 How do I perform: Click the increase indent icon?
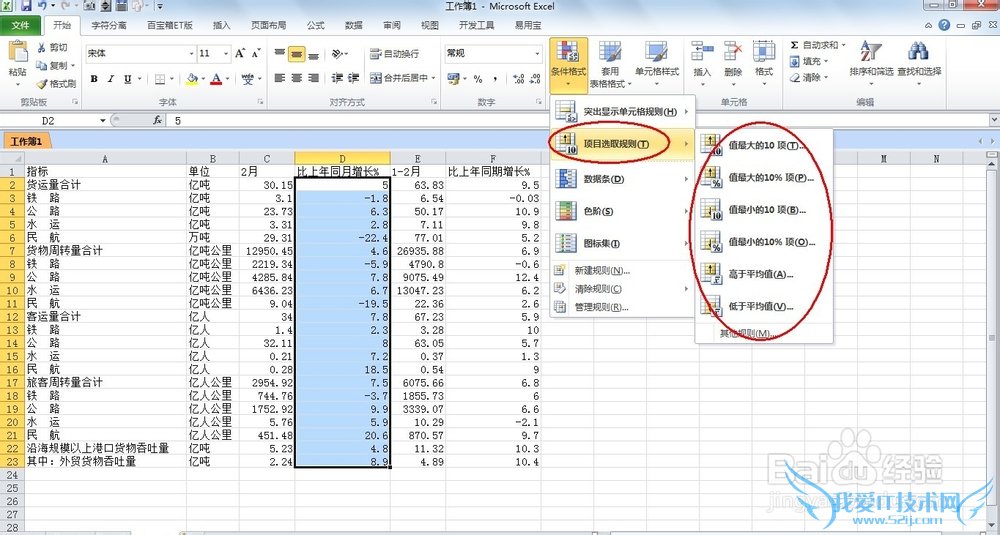tap(353, 78)
